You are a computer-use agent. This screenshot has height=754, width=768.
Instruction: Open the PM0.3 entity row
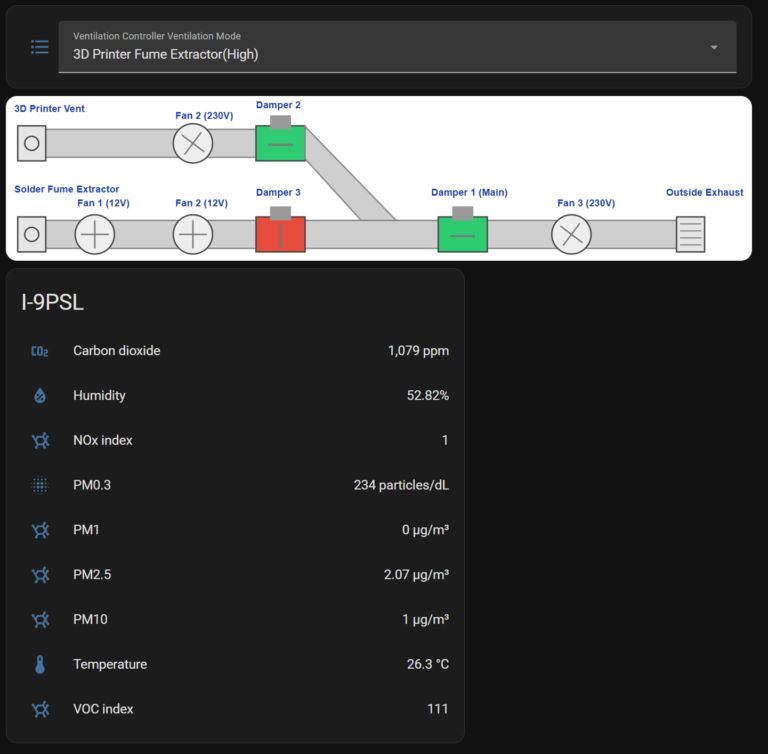coord(236,485)
